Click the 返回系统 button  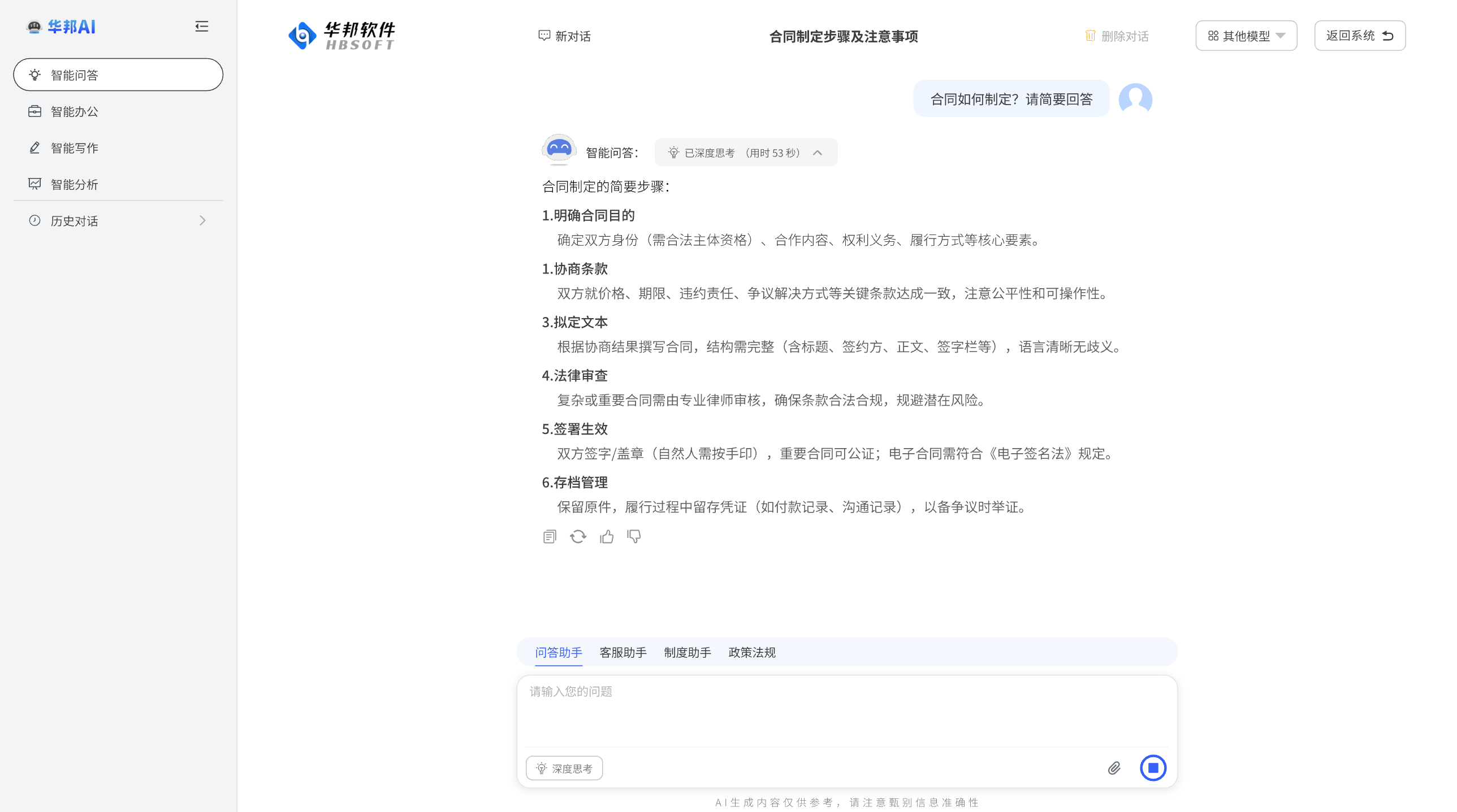[x=1360, y=36]
